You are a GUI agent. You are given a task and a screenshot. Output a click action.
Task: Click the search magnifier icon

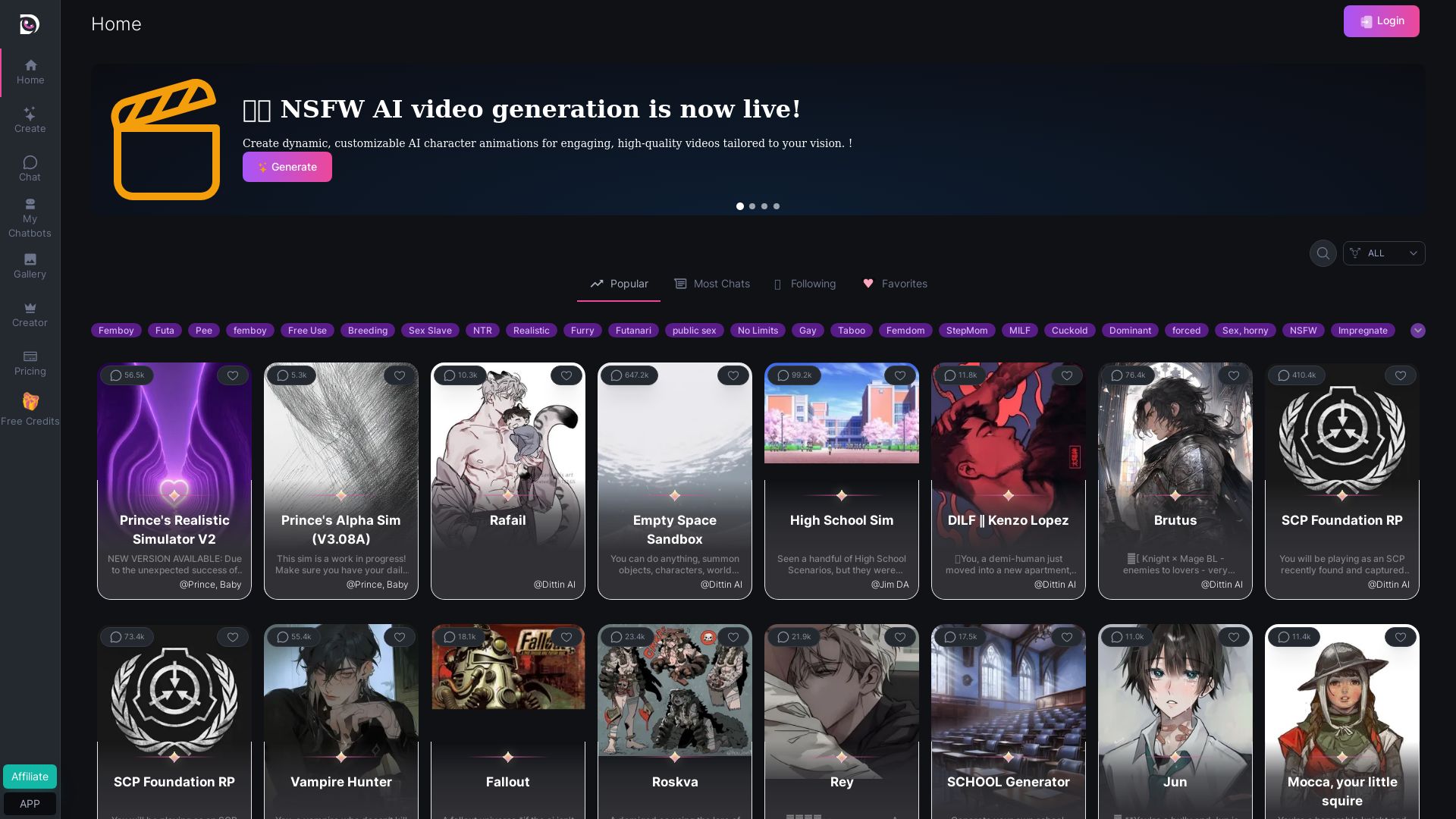point(1323,253)
